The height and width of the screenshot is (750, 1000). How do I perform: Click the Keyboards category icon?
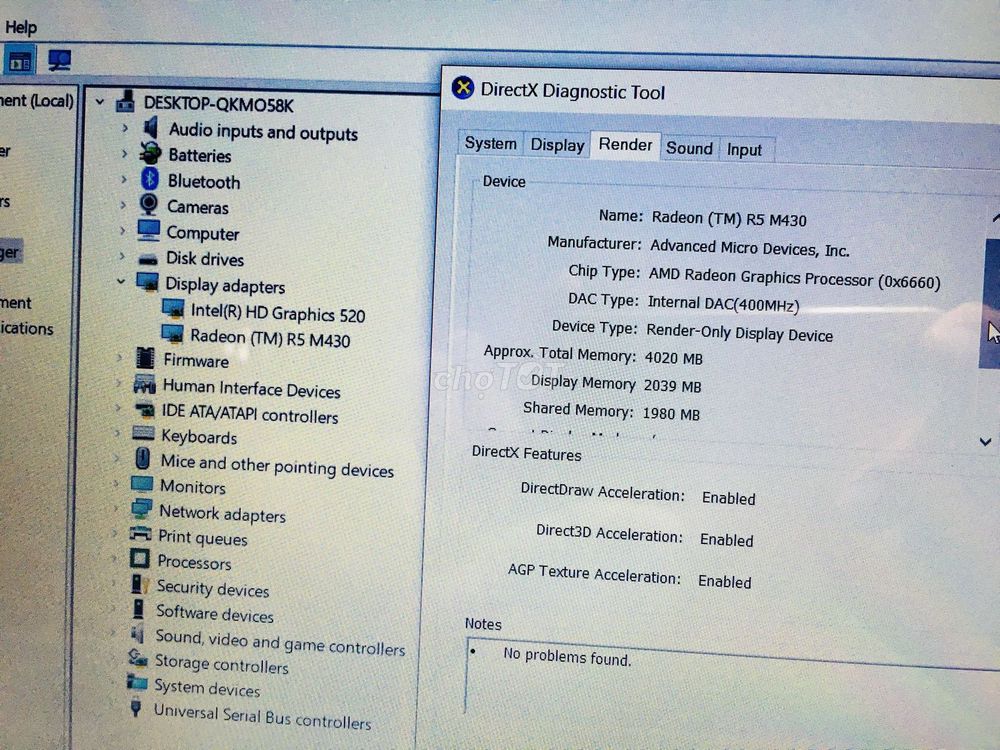click(143, 434)
